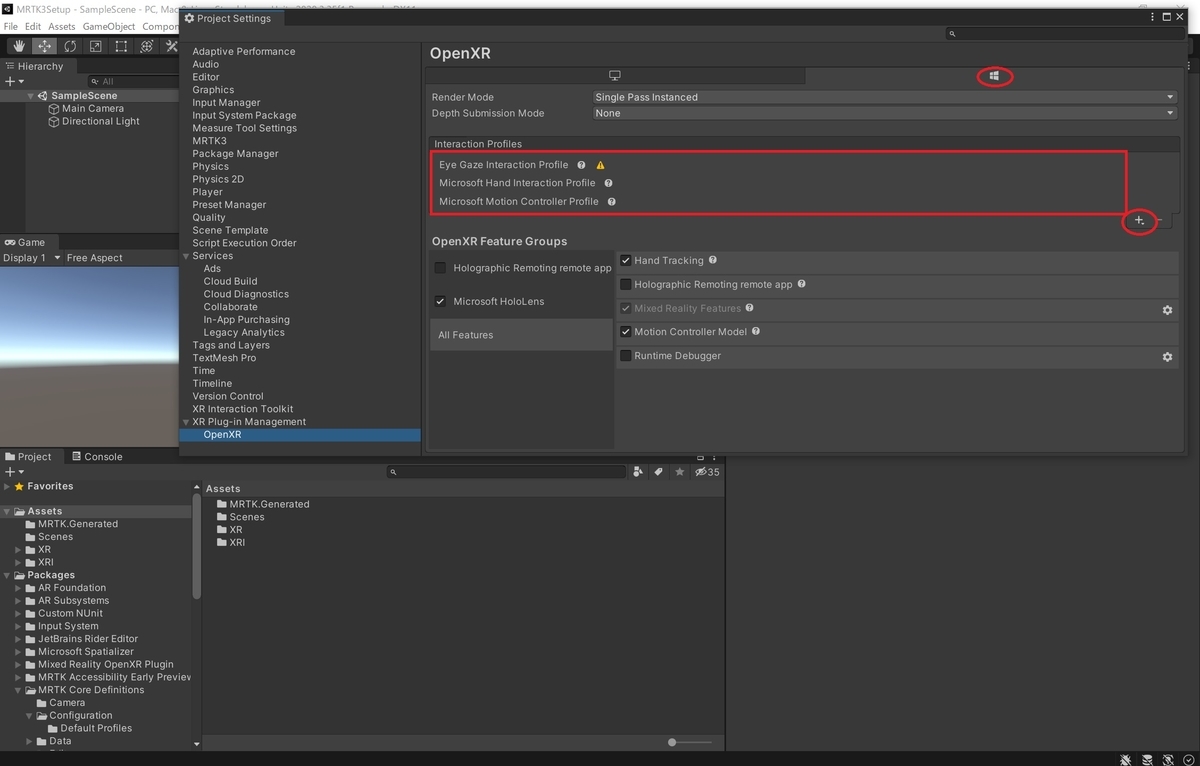
Task: Open the GameObject menu
Action: pyautogui.click(x=110, y=26)
